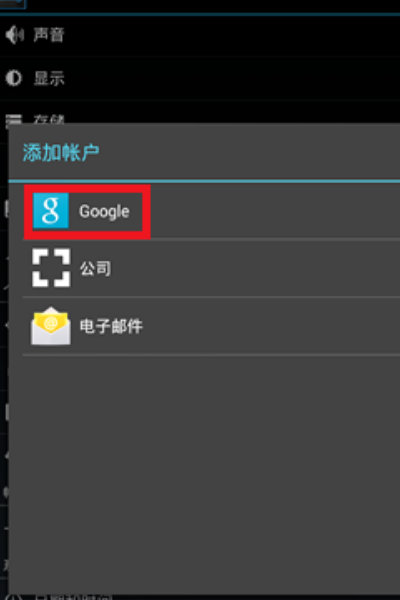Viewport: 400px width, 600px height.
Task: Click blank right side of Google row
Action: coord(276,212)
